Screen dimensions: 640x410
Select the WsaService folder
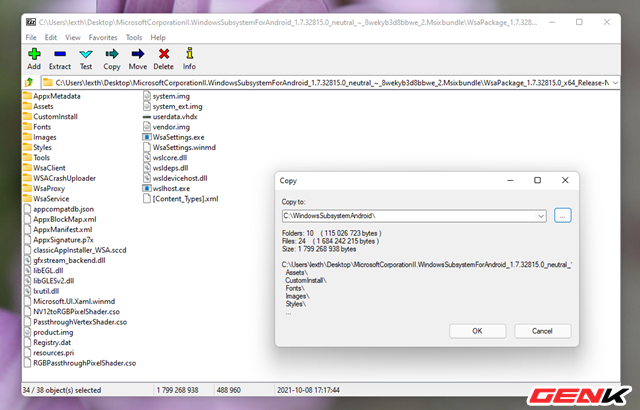(x=46, y=199)
